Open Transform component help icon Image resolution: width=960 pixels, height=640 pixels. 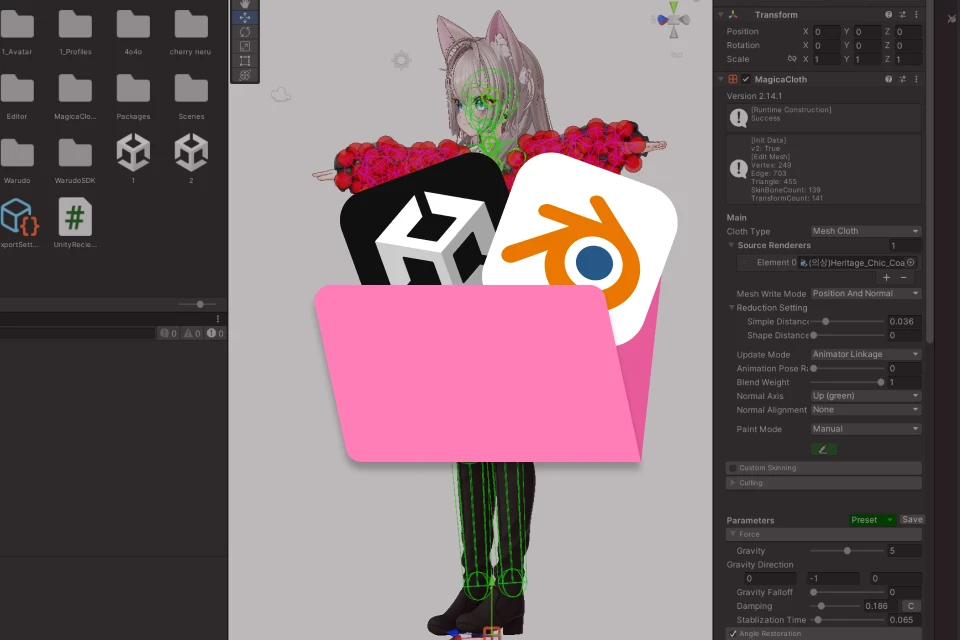(888, 15)
